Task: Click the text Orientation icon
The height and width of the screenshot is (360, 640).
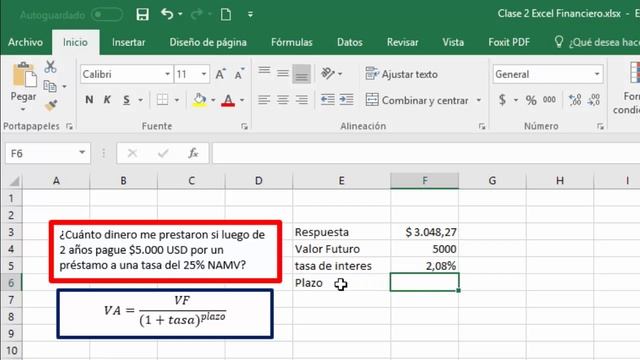Action: pyautogui.click(x=328, y=73)
